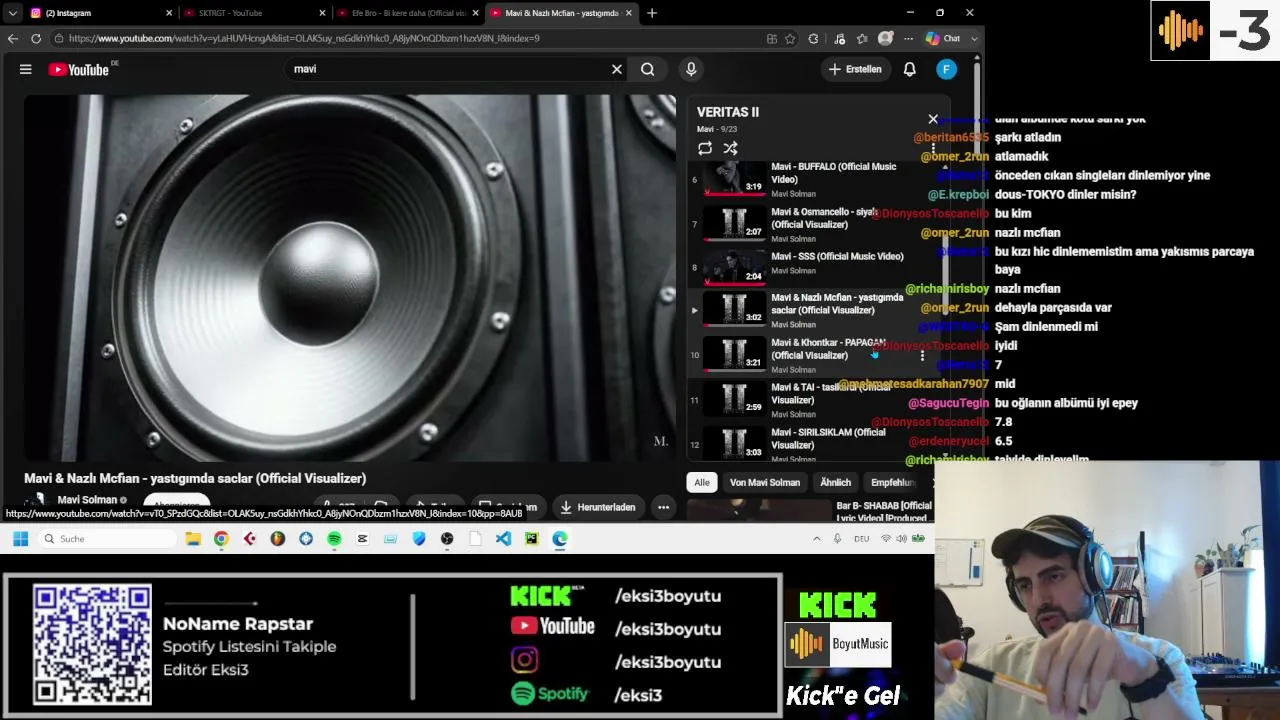This screenshot has height=720, width=1280.
Task: Click the video title 'yastıgımda saclar (Official Visualizer)'
Action: tap(195, 478)
